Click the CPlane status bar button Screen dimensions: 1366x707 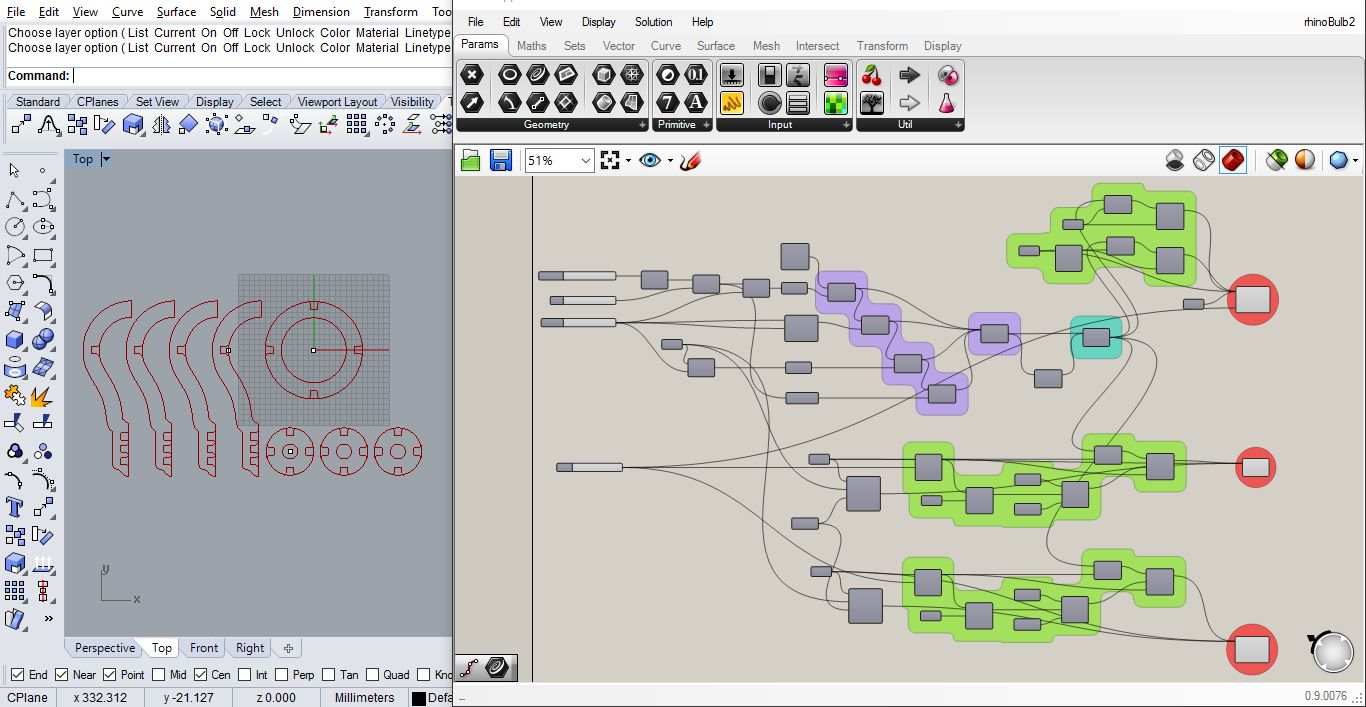29,698
